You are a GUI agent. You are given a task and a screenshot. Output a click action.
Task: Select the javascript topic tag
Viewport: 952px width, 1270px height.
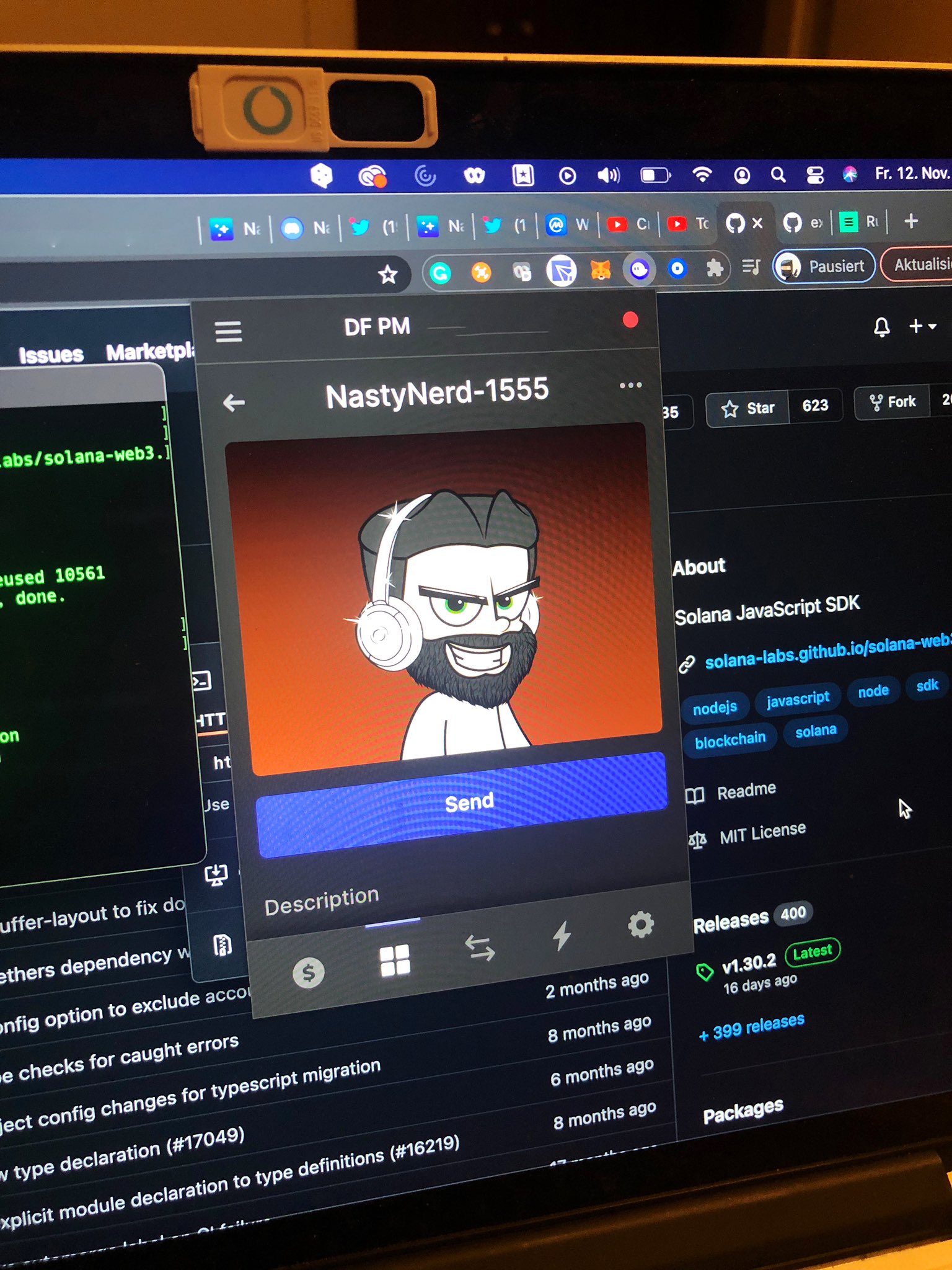pos(798,698)
